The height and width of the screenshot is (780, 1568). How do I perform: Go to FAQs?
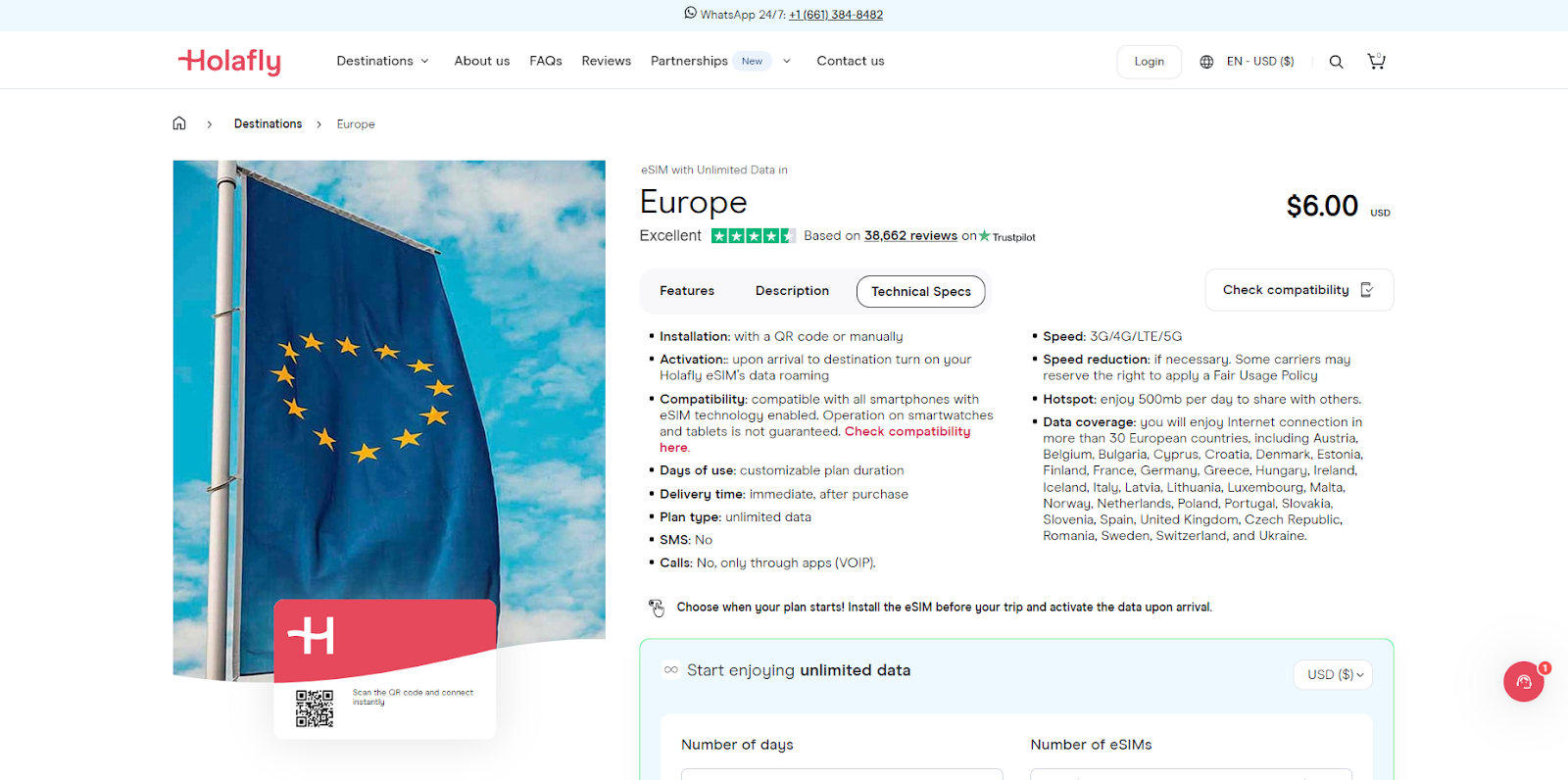pos(546,61)
